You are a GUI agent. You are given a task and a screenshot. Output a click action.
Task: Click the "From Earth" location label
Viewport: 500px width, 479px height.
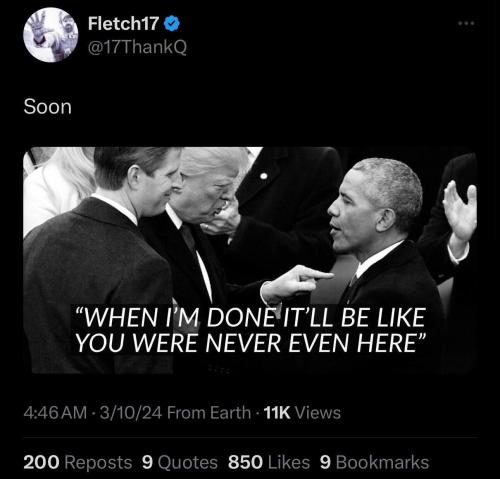point(209,413)
